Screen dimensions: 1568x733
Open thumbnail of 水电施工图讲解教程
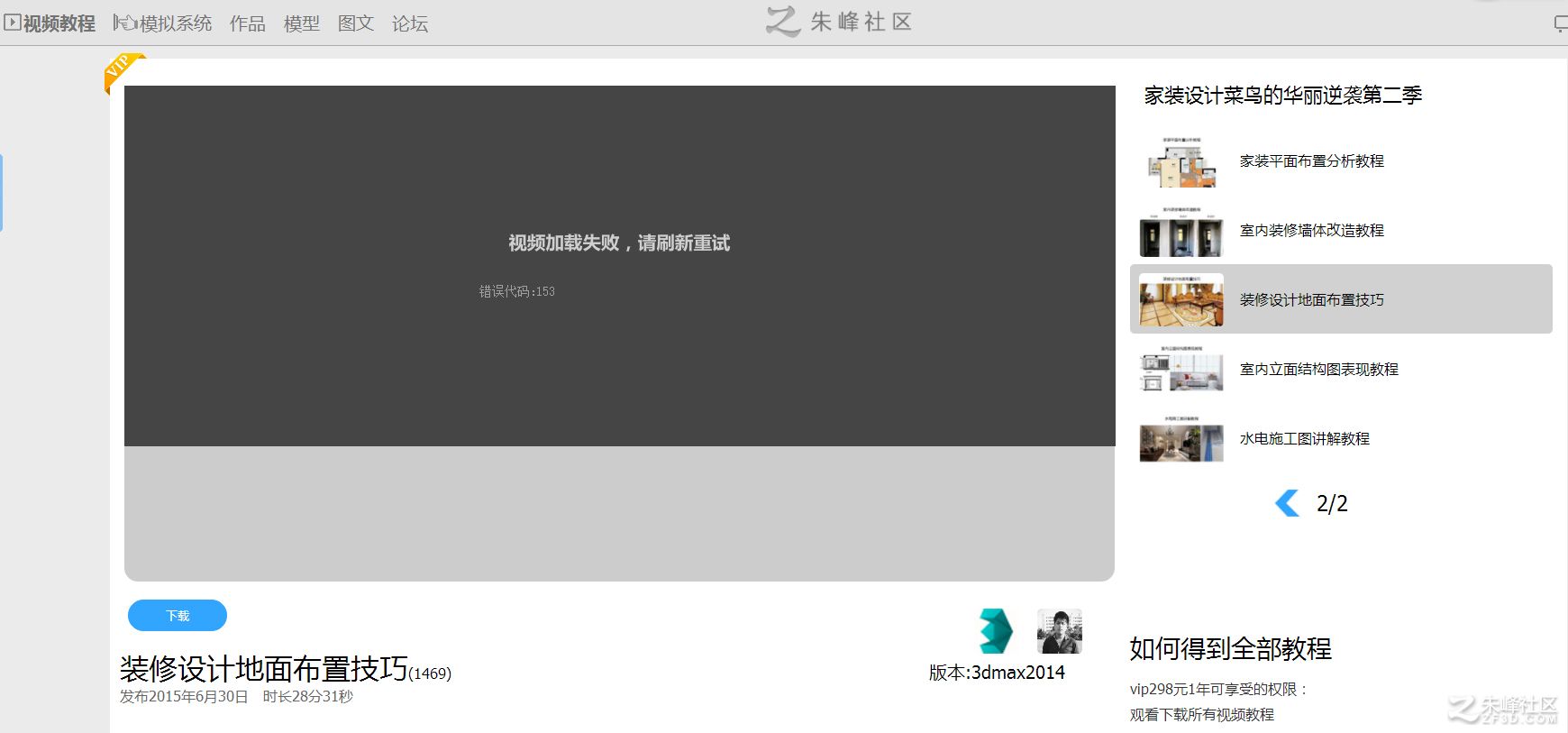1181,438
